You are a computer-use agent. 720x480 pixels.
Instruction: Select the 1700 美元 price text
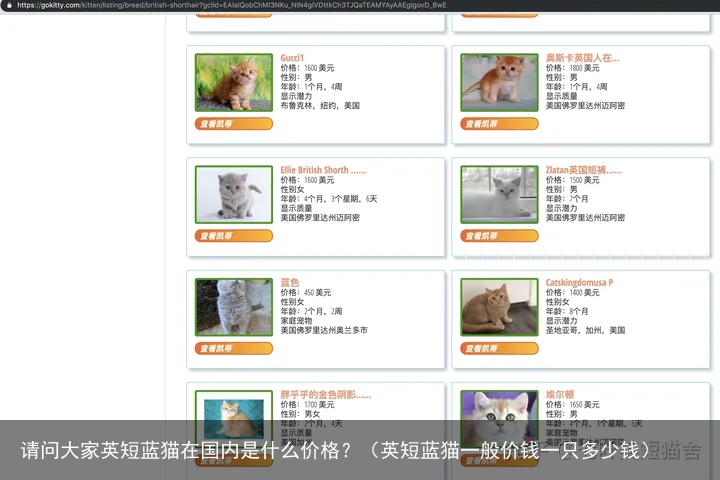pyautogui.click(x=319, y=405)
